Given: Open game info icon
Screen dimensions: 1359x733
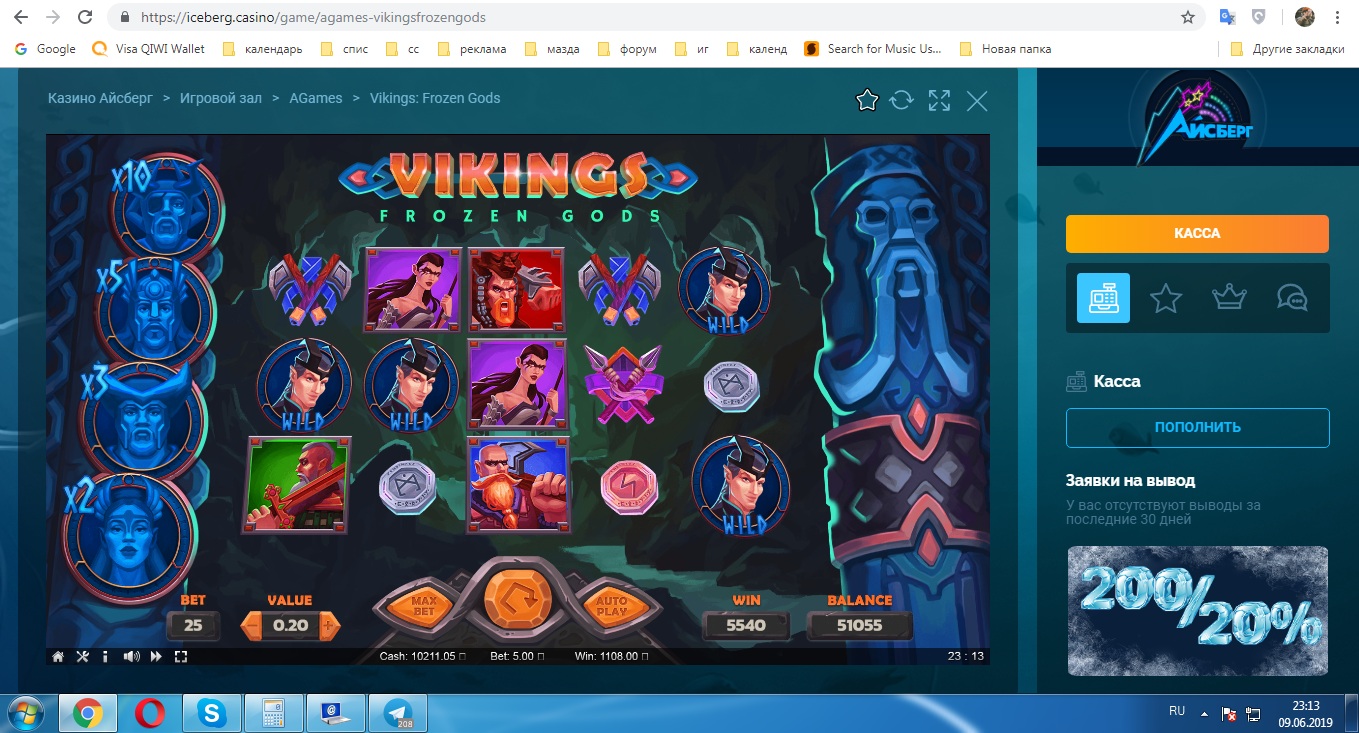Looking at the screenshot, I should point(105,657).
